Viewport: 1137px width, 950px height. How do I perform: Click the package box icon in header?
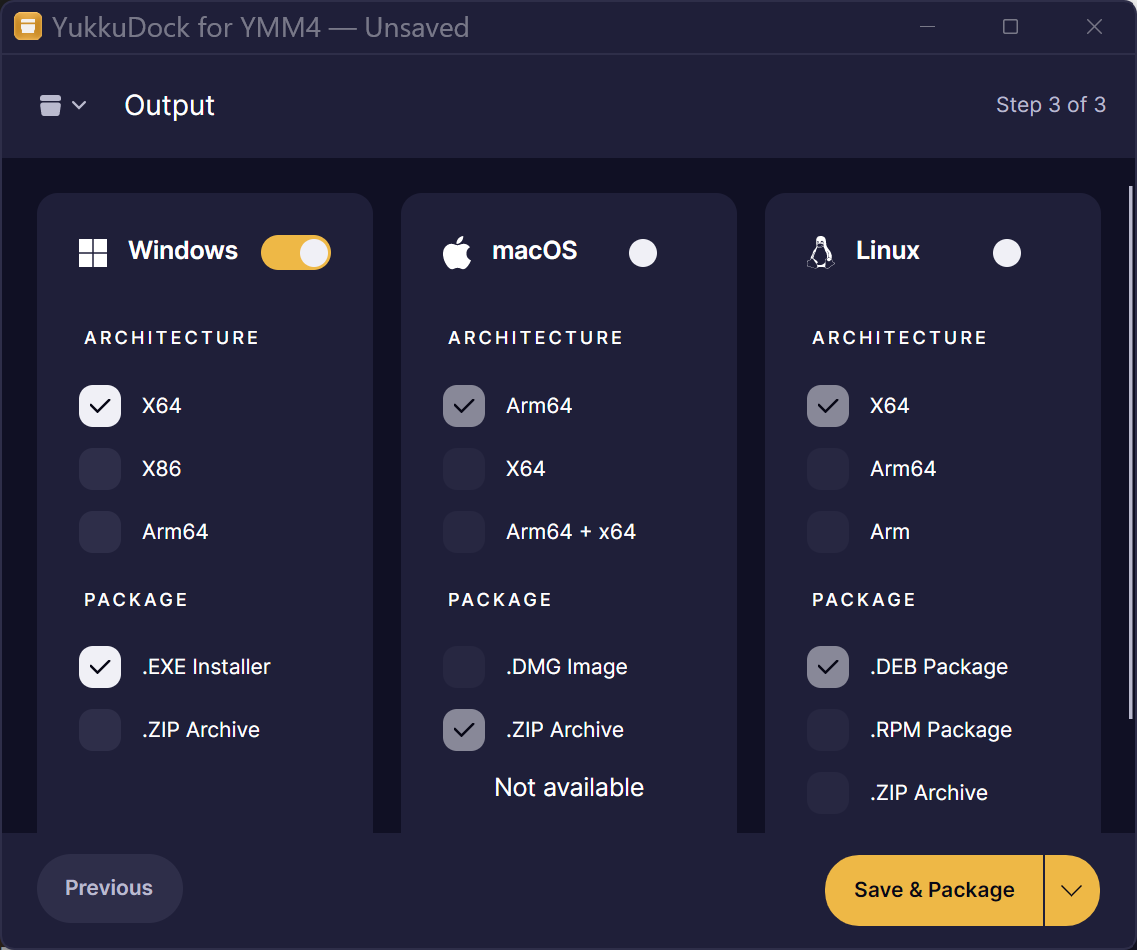pos(51,105)
